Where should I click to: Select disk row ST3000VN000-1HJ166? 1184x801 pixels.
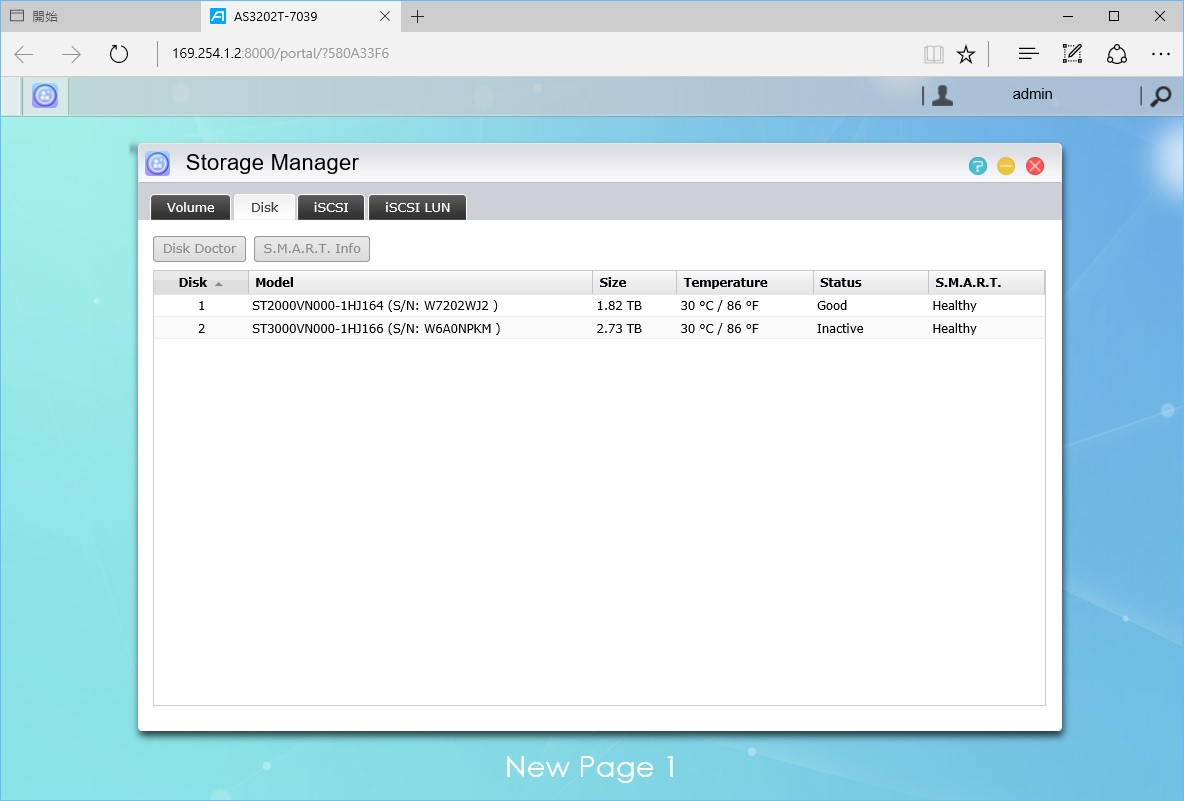600,328
